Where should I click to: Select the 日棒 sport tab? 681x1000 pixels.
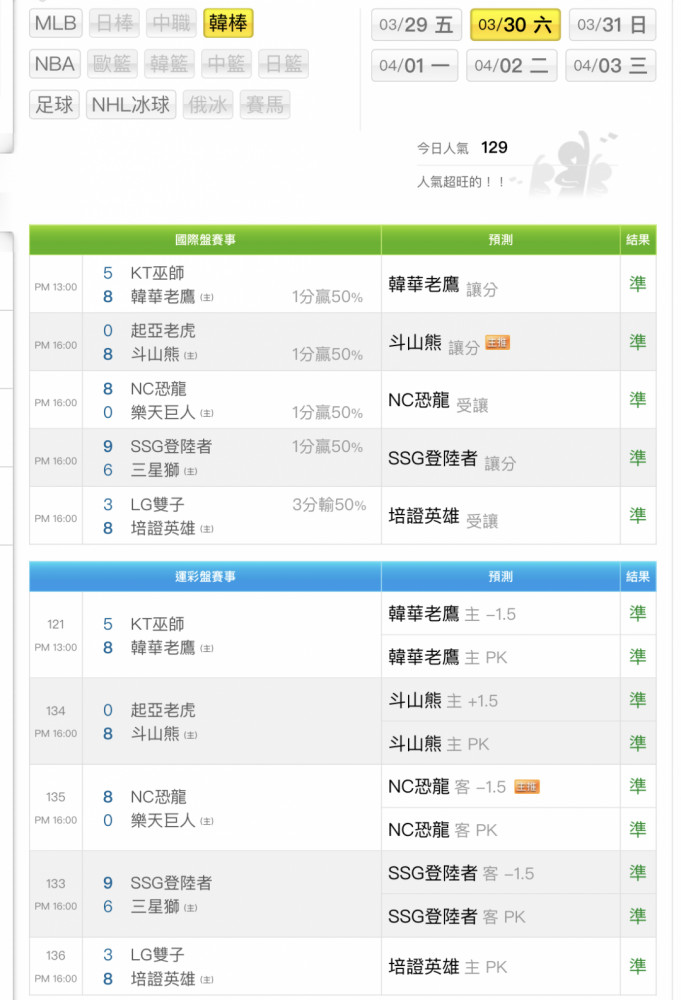(x=115, y=24)
